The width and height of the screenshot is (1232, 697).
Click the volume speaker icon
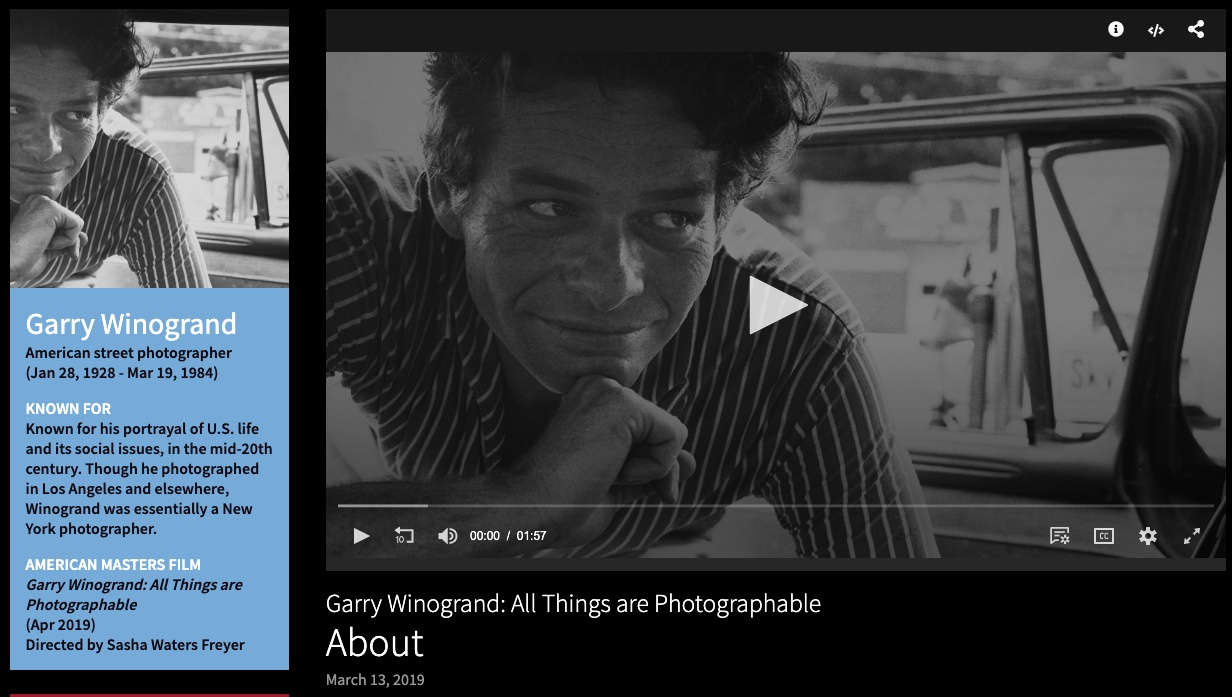(447, 536)
